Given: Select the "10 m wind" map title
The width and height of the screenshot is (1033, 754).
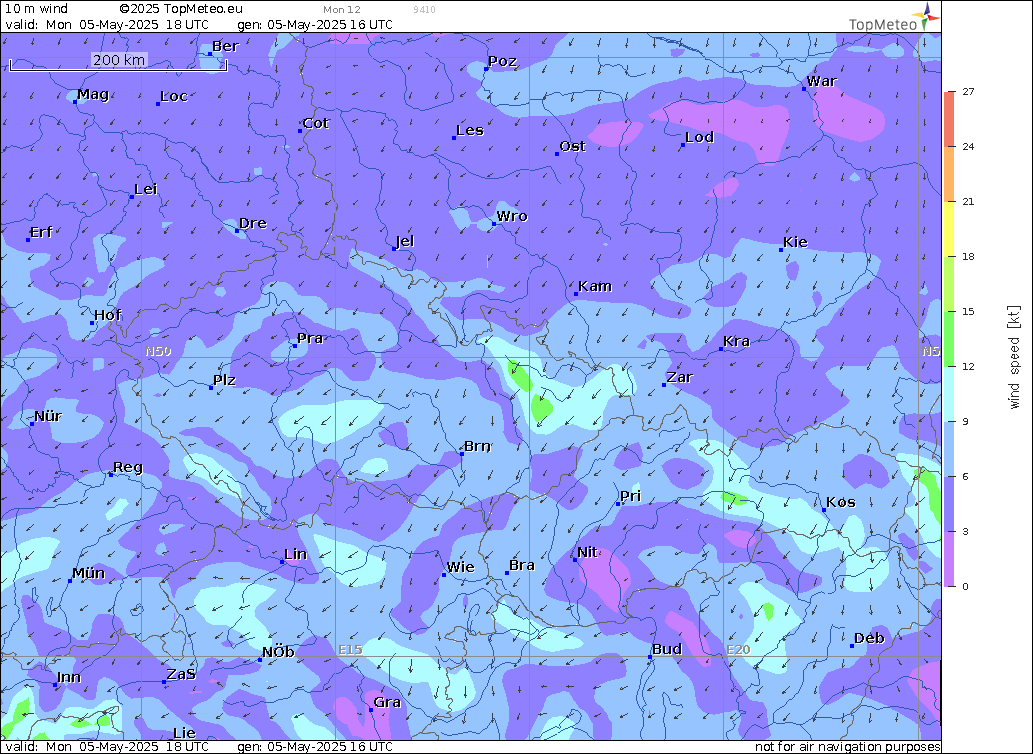Looking at the screenshot, I should point(36,9).
